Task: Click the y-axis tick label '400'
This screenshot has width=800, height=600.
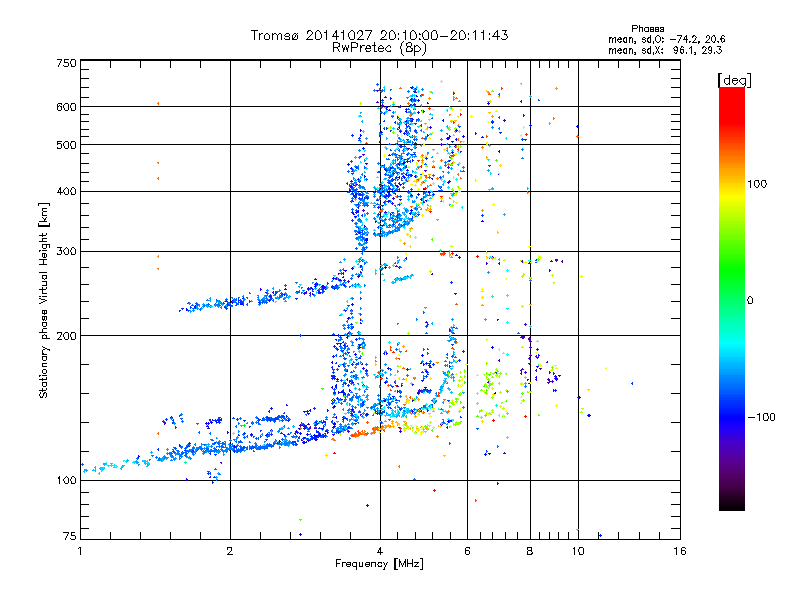Action: (66, 191)
